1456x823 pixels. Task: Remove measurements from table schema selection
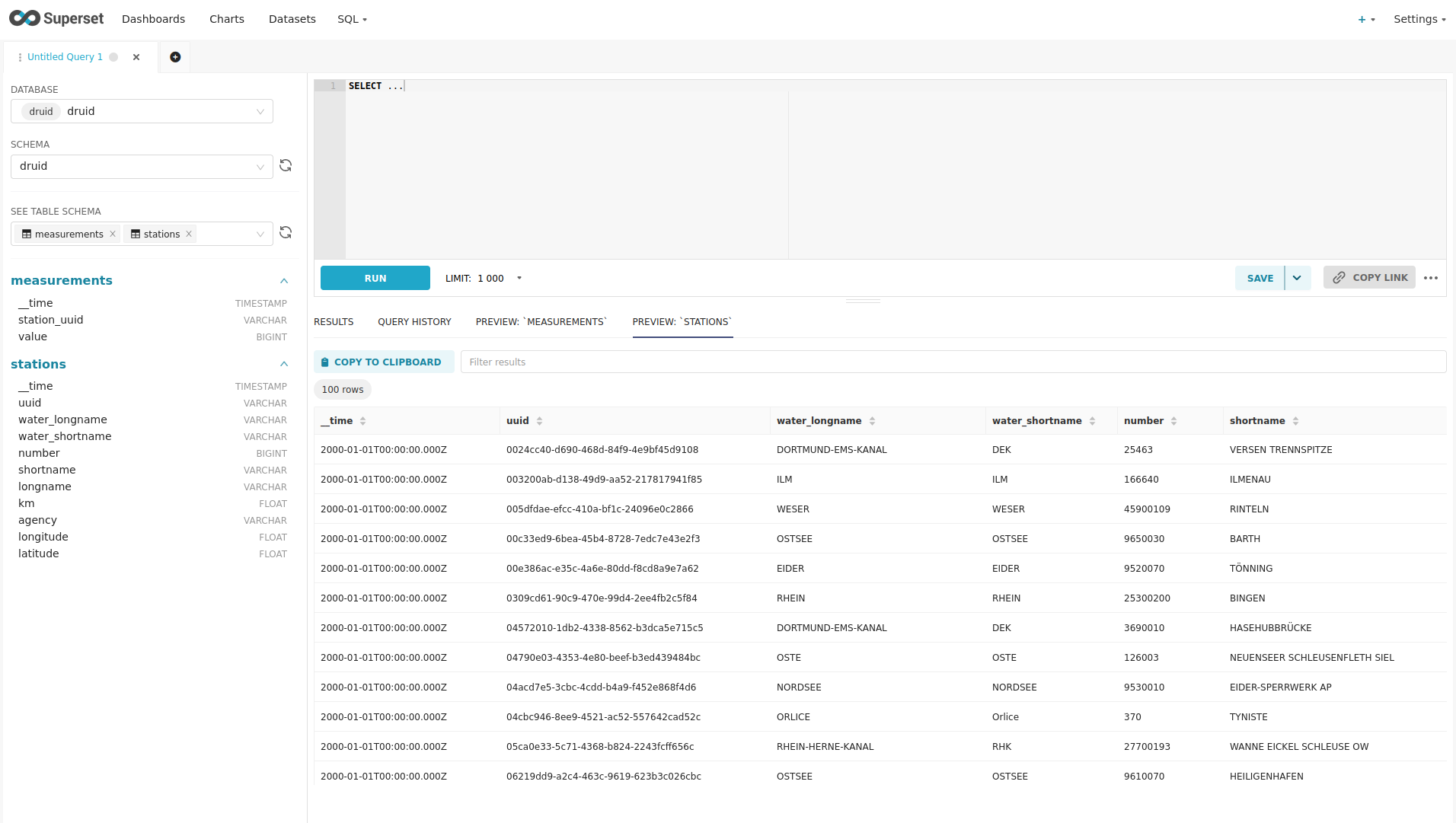point(113,234)
